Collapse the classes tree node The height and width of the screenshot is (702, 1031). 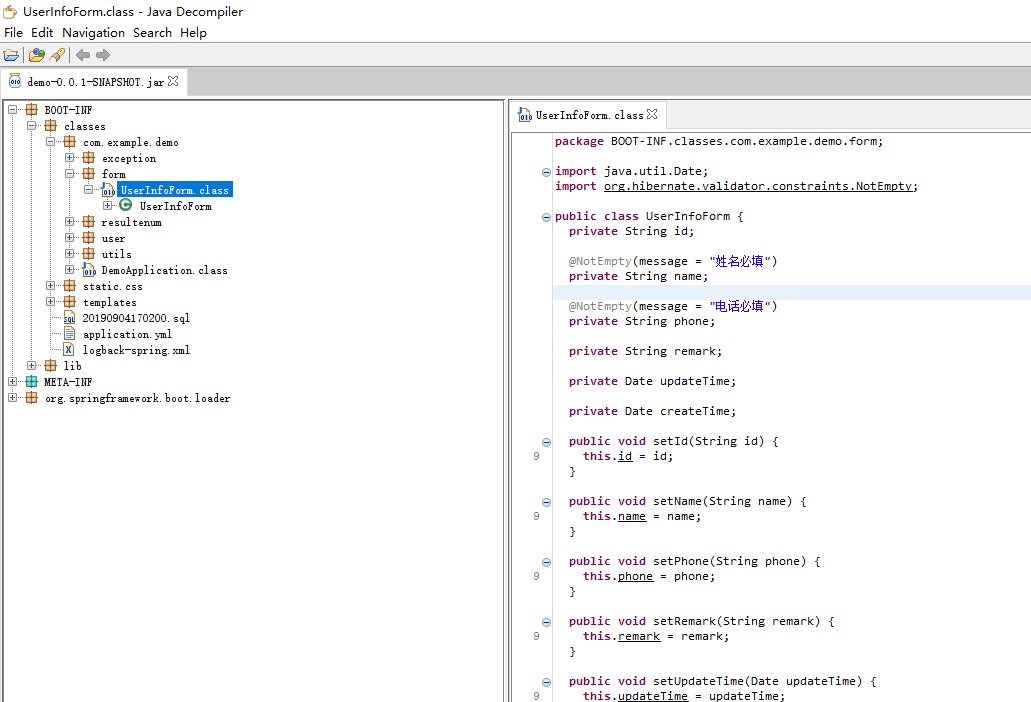32,126
